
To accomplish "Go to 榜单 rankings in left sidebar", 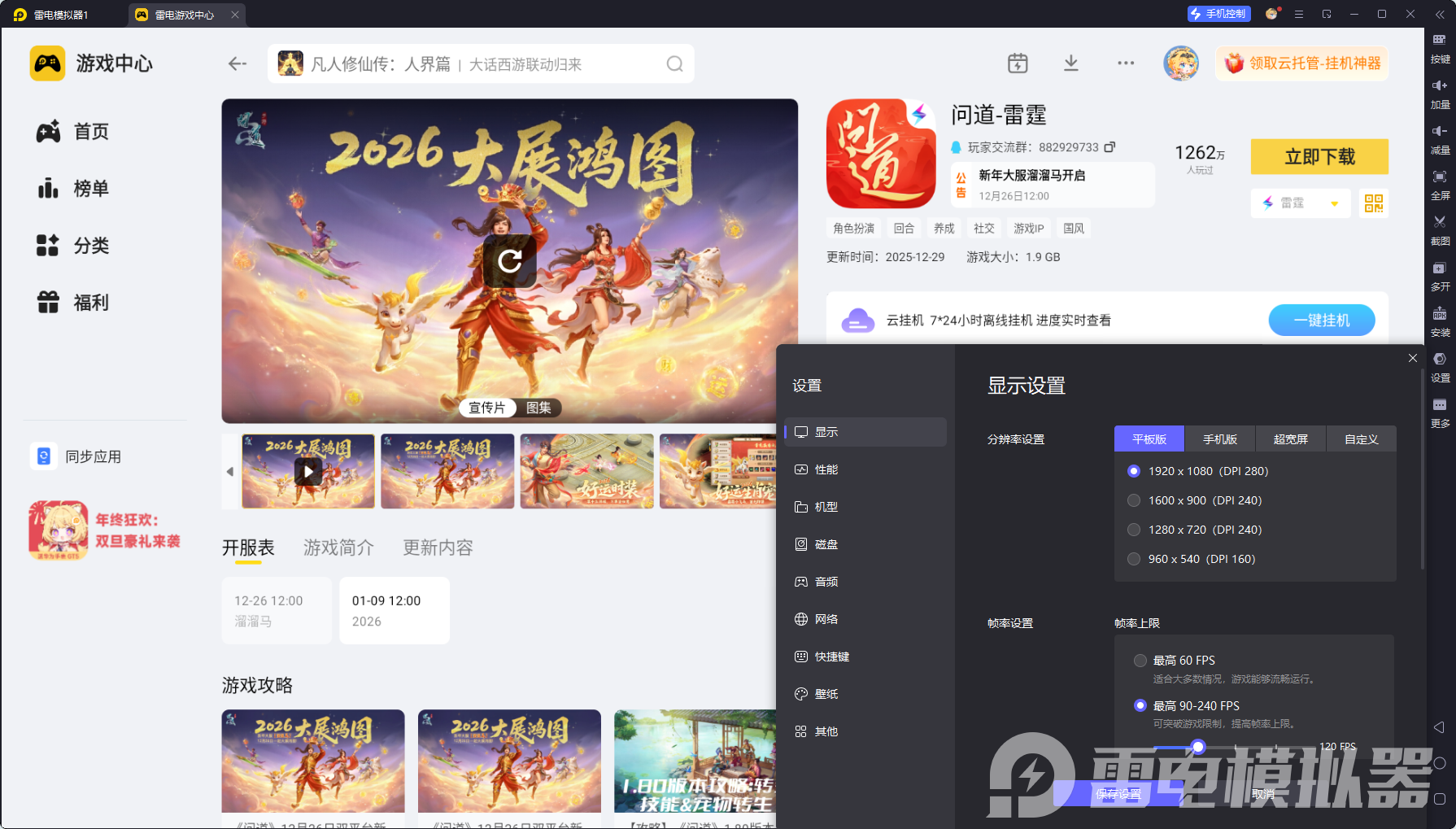I will coord(73,189).
